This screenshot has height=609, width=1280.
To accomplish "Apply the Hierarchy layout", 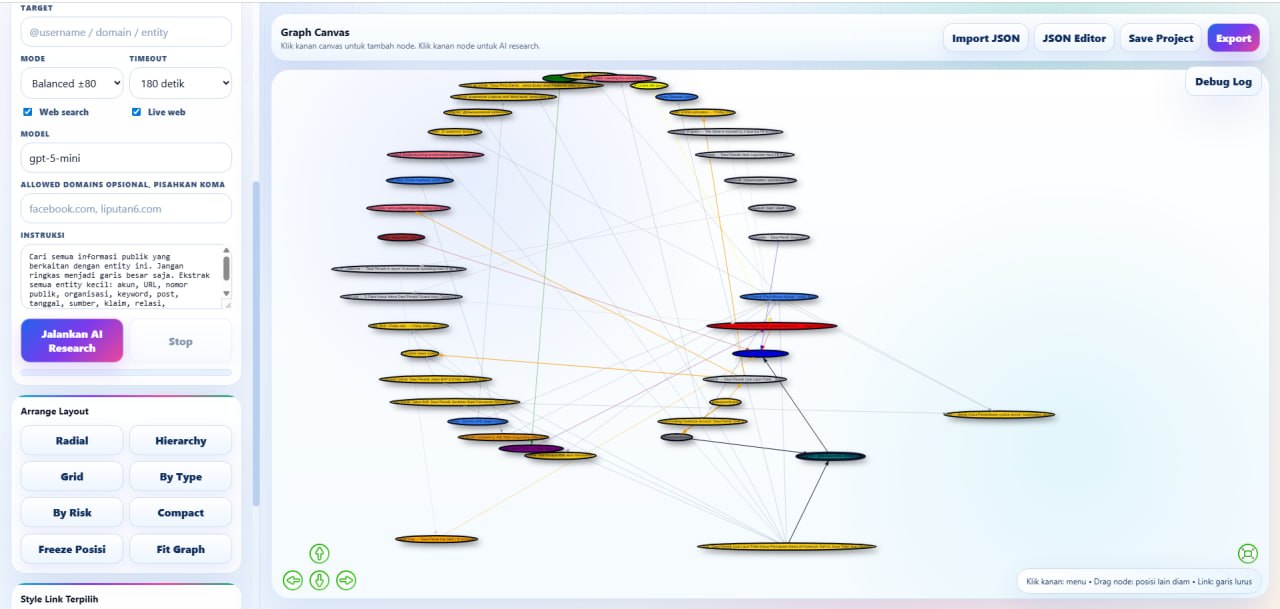I will (180, 440).
